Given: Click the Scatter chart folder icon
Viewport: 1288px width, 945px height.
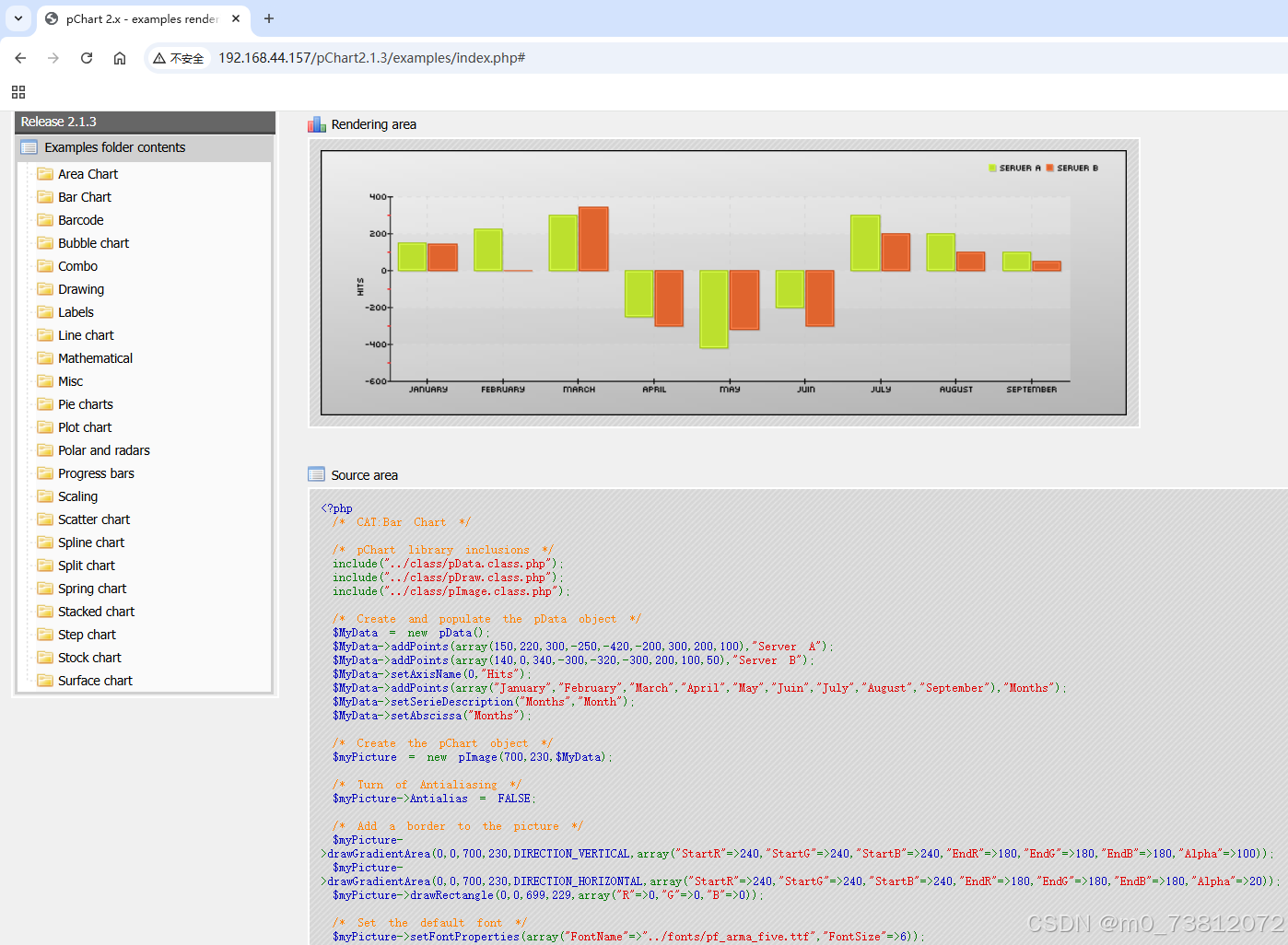Looking at the screenshot, I should coord(45,519).
